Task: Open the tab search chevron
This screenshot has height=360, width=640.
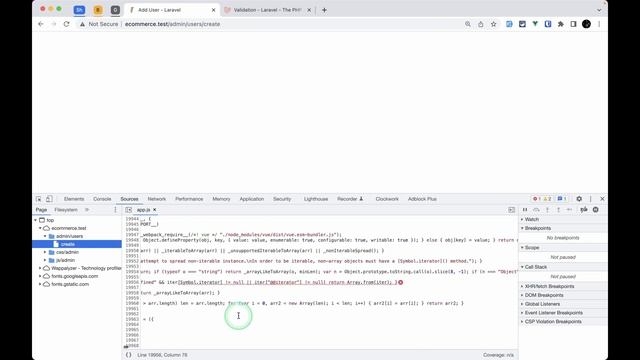Action: 599,10
